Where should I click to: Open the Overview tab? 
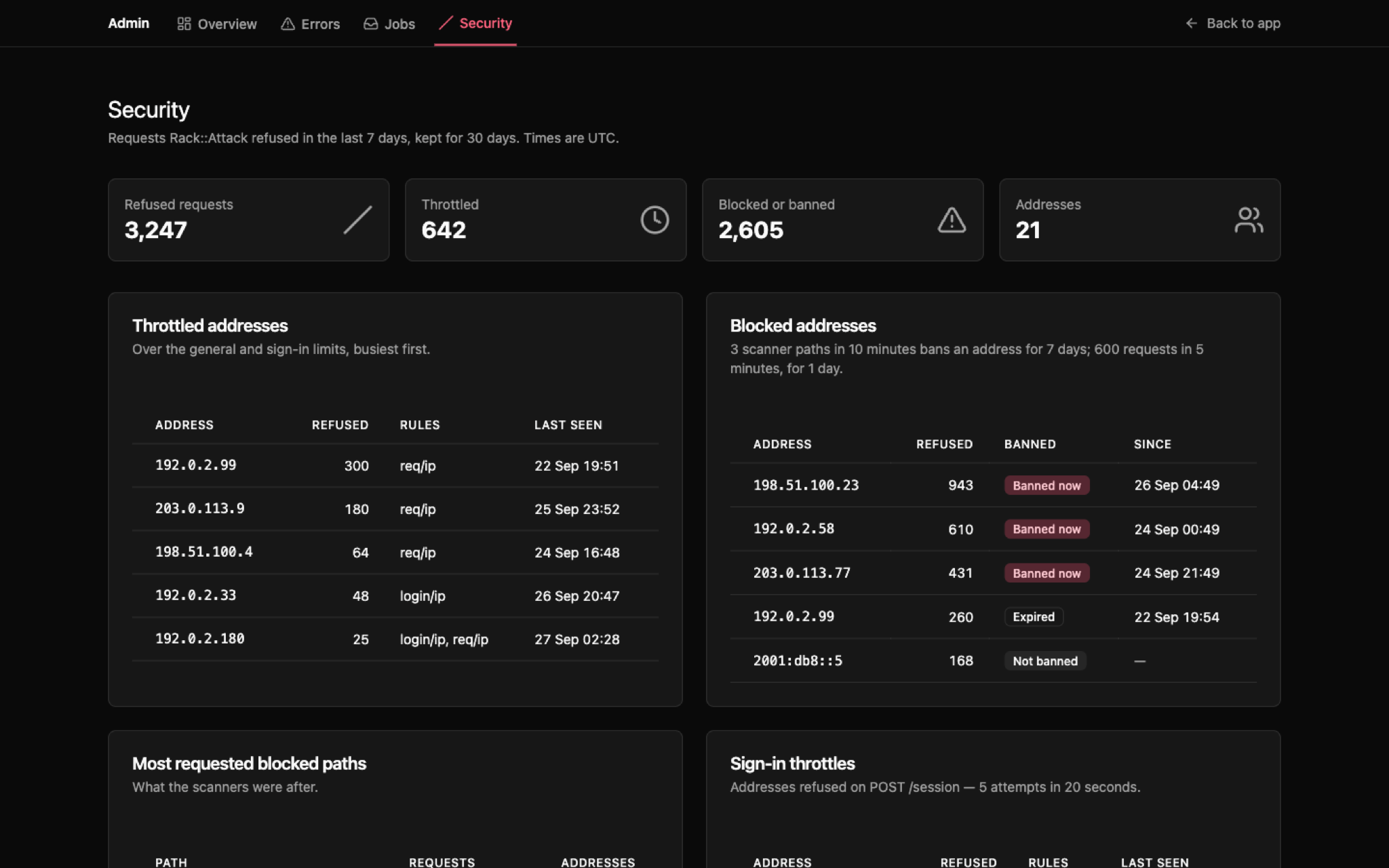coord(217,24)
